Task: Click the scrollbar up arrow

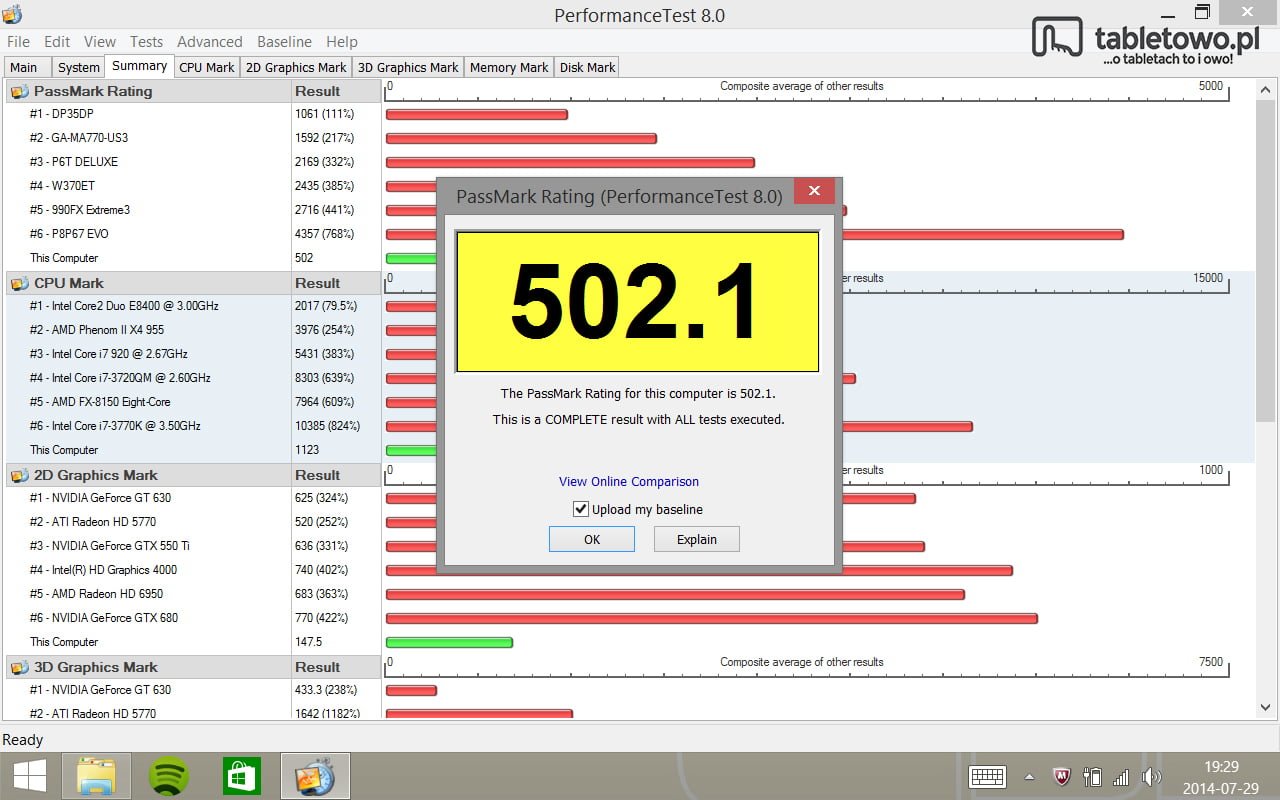Action: click(1266, 88)
